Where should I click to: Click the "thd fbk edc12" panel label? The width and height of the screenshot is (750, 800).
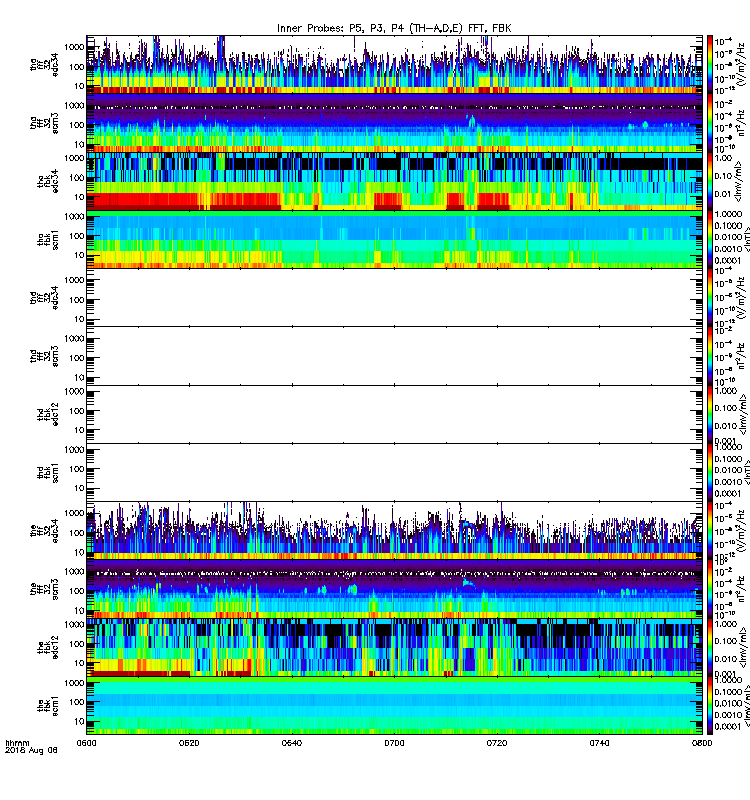pyautogui.click(x=48, y=414)
